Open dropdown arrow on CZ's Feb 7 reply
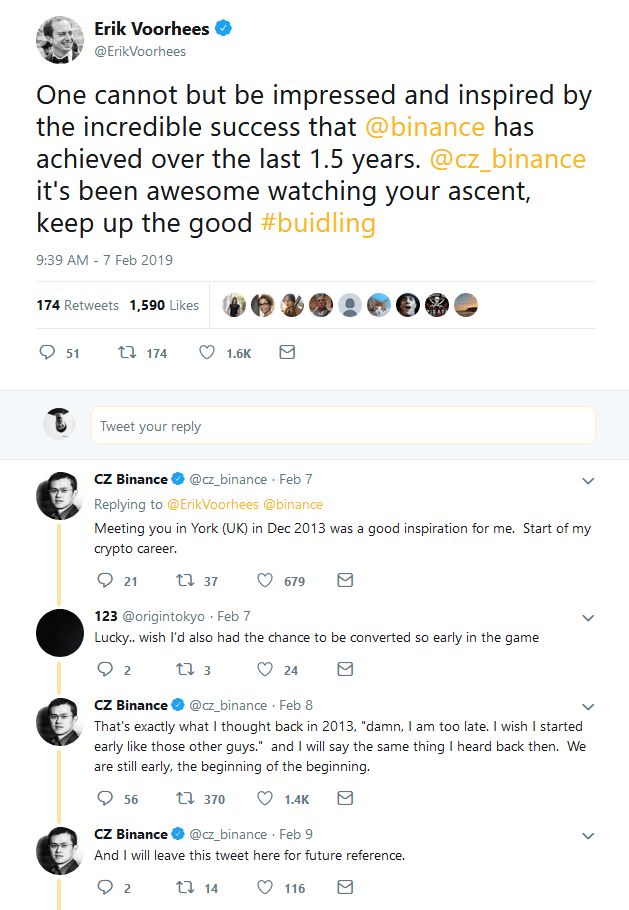Image resolution: width=629 pixels, height=910 pixels. point(588,480)
